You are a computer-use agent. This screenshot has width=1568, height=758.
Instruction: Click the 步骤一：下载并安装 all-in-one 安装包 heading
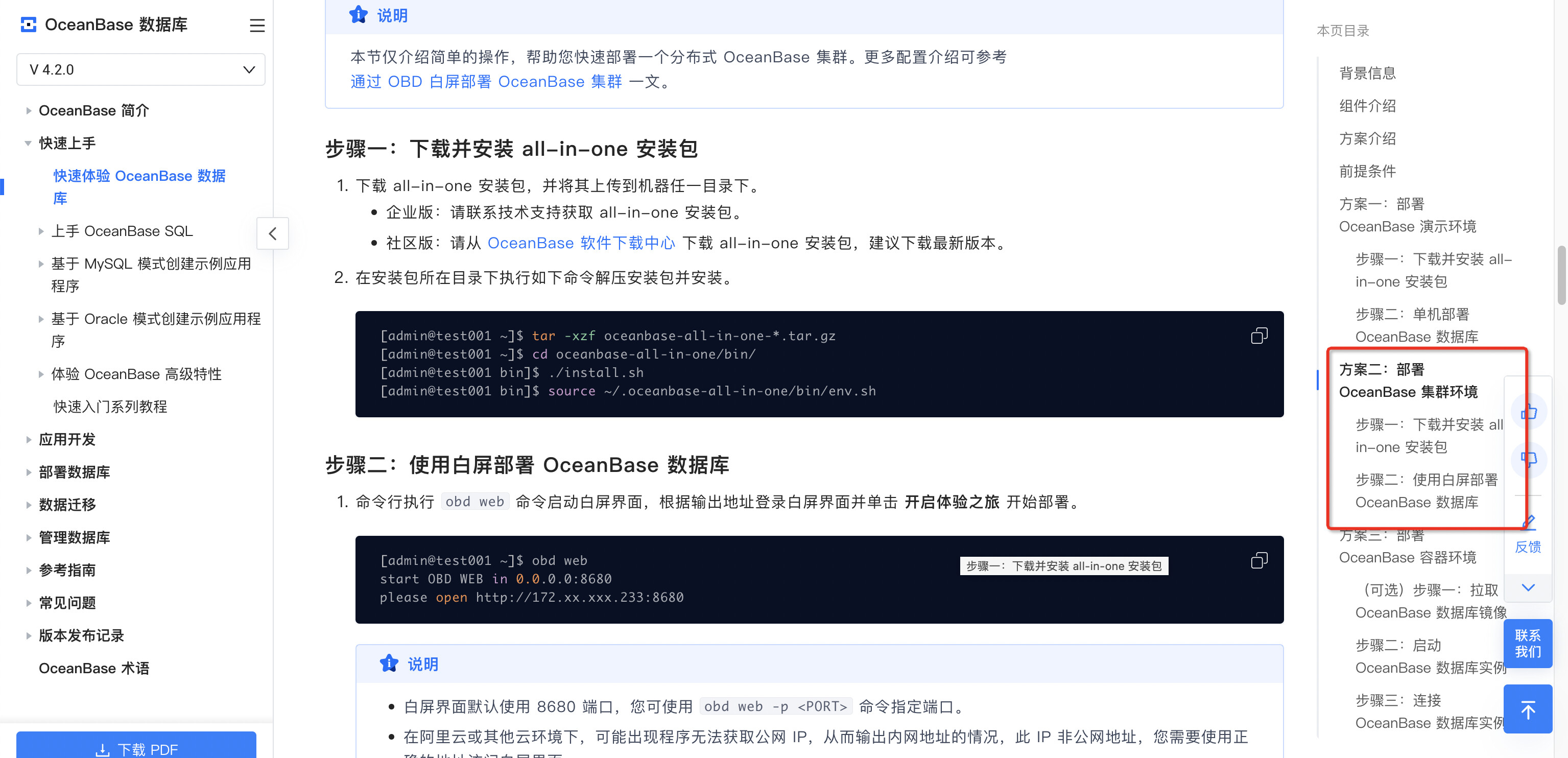(511, 149)
